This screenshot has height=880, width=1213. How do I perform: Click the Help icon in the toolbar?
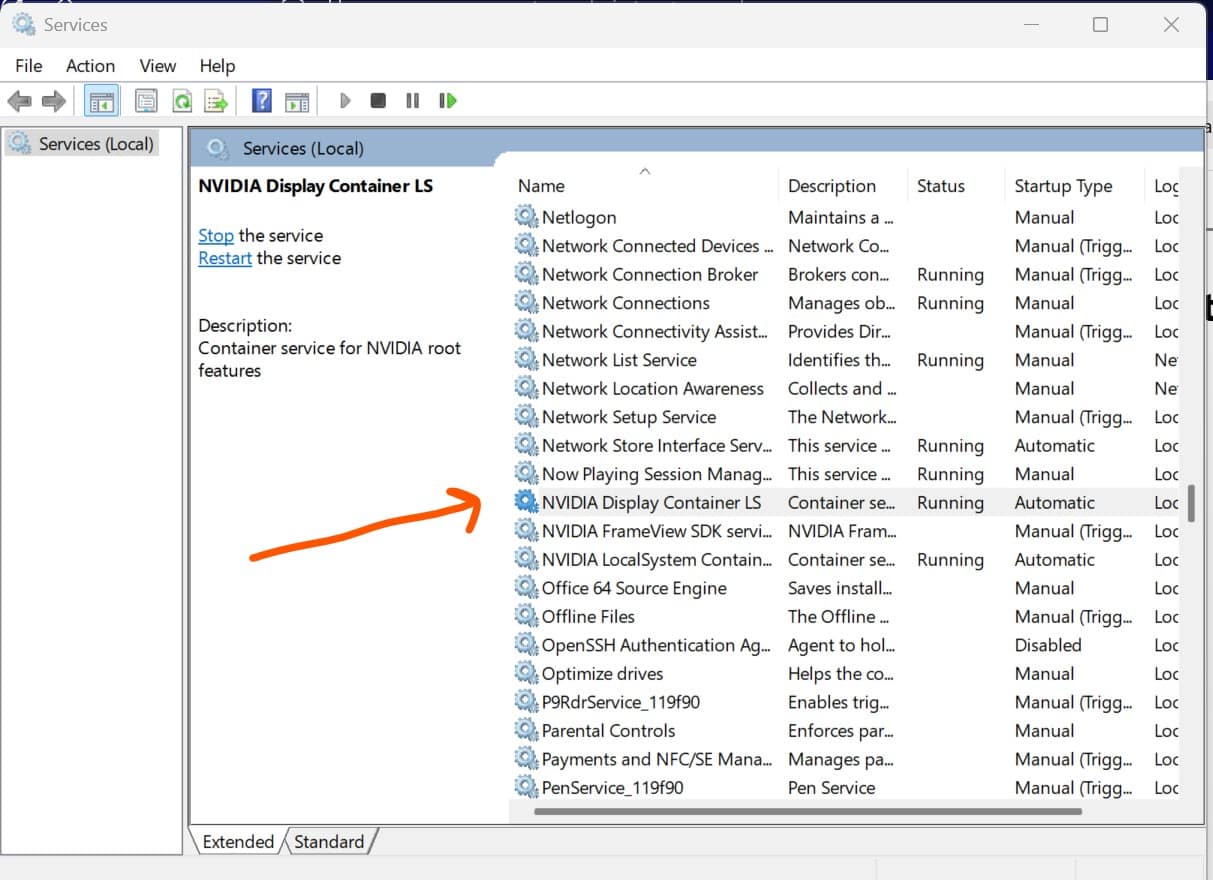click(x=261, y=100)
